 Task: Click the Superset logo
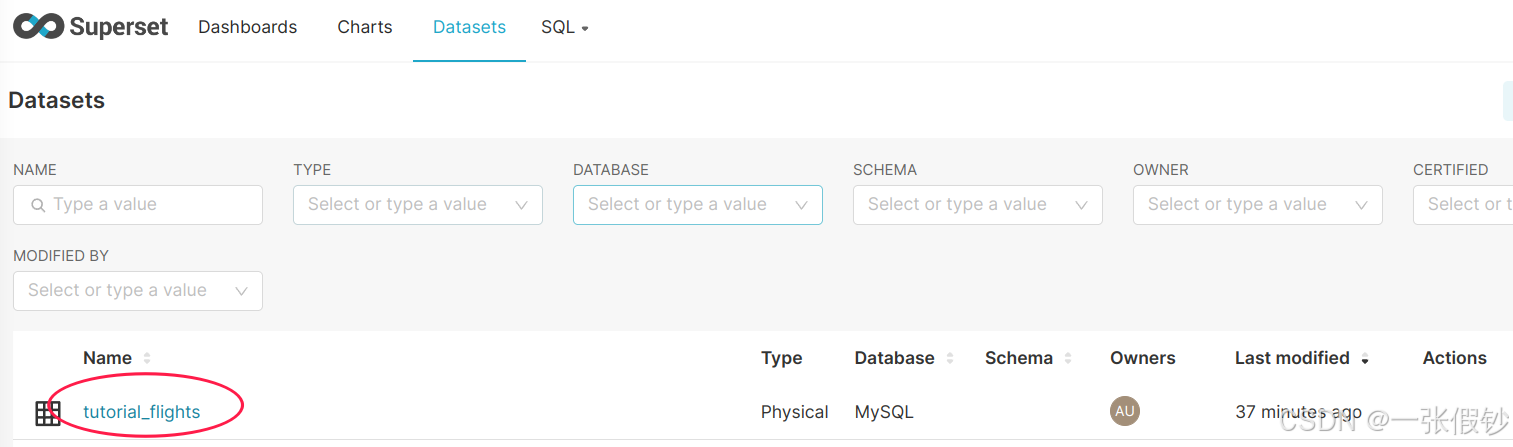[91, 27]
